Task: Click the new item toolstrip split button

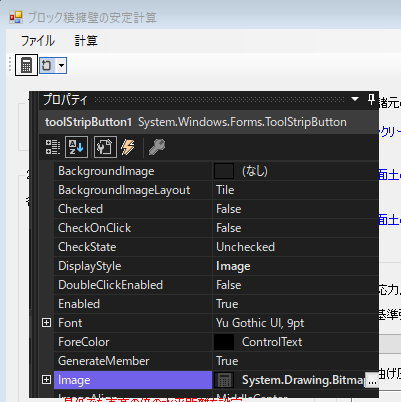Action: coord(47,65)
